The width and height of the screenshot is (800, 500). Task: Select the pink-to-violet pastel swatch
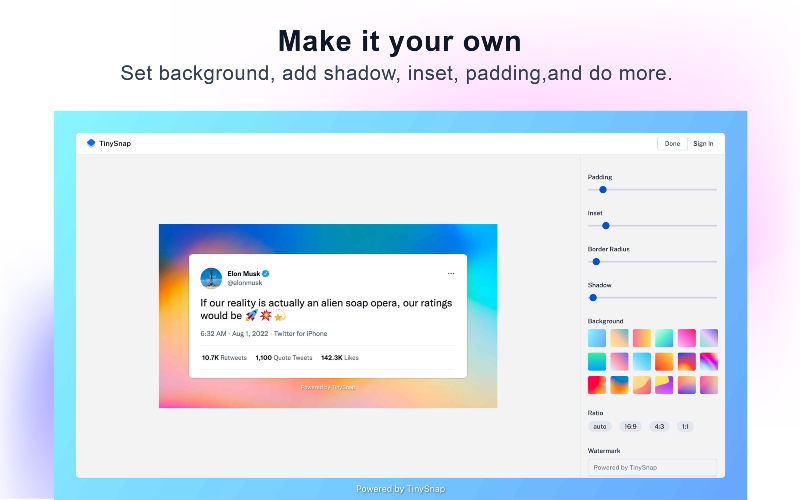point(619,361)
